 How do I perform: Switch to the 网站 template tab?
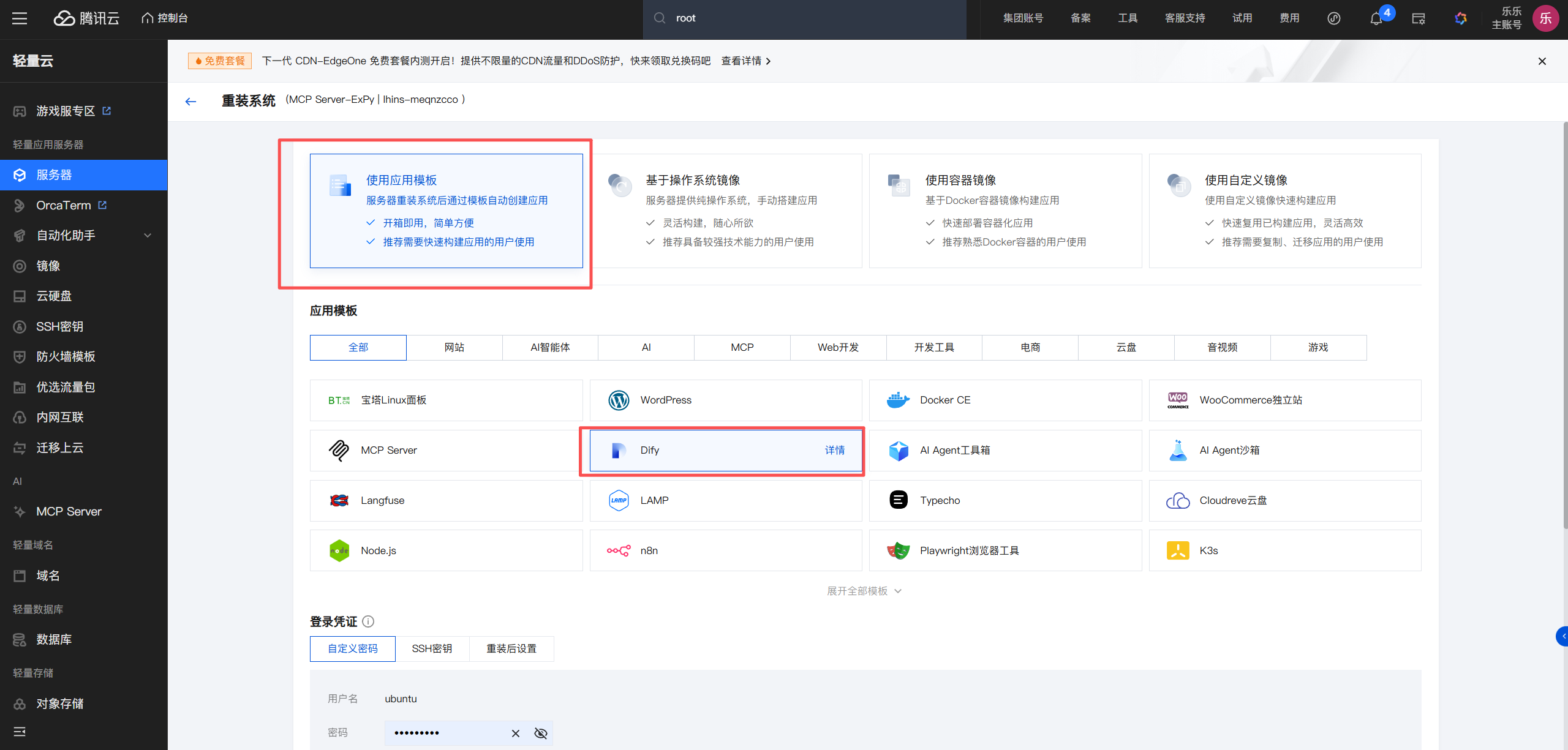454,348
